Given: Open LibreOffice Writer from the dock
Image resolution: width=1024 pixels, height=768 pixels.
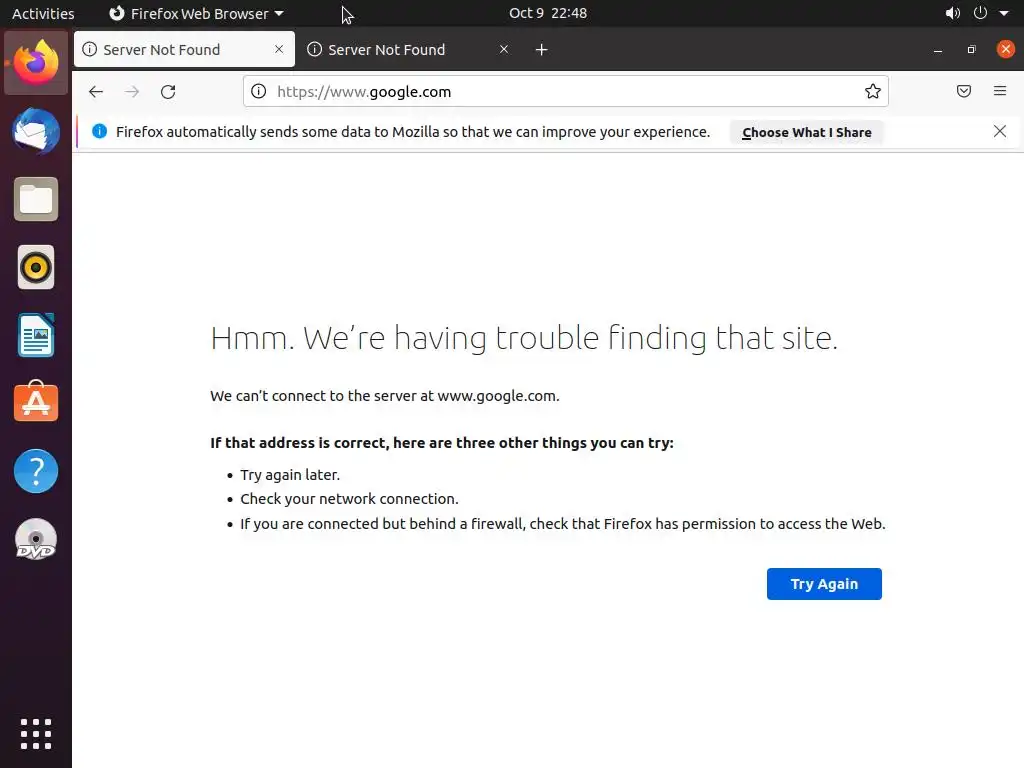Looking at the screenshot, I should (x=36, y=335).
